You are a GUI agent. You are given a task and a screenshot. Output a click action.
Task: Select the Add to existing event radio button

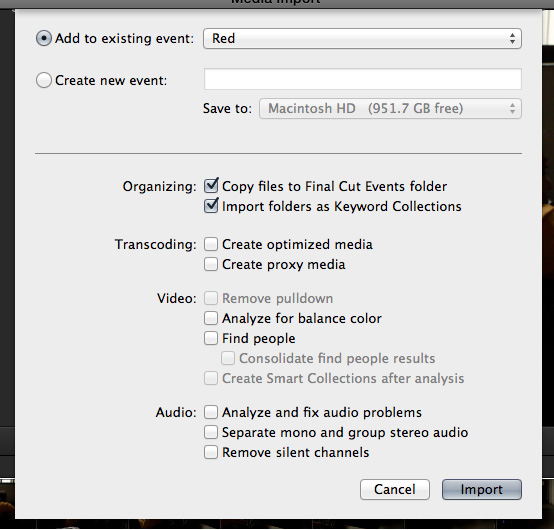[x=44, y=38]
